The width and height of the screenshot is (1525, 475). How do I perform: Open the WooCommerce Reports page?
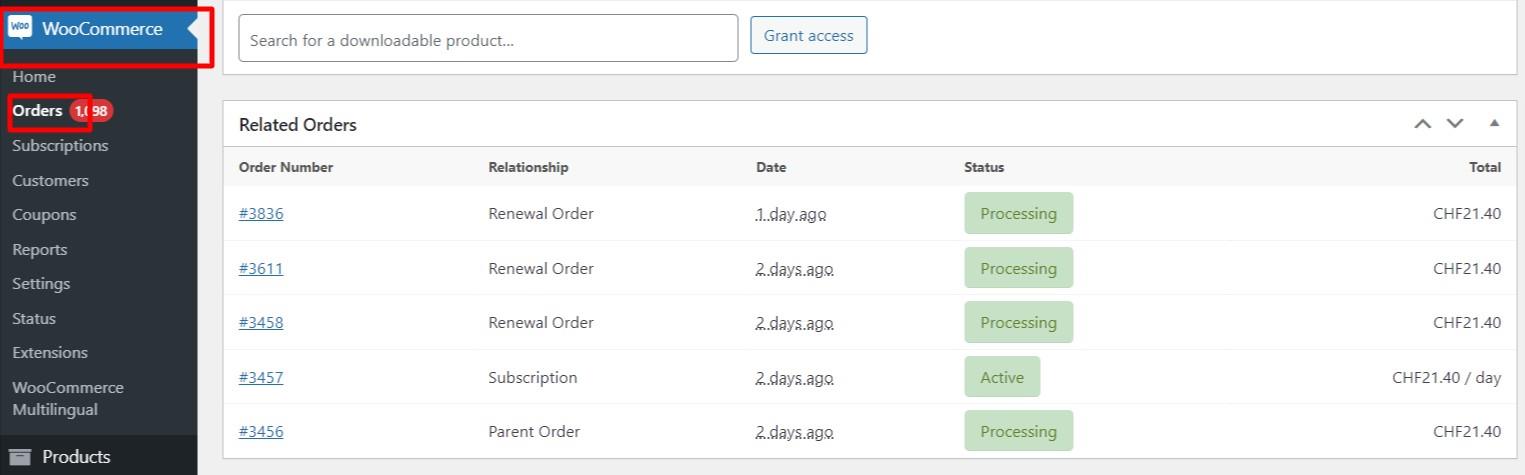pyautogui.click(x=40, y=250)
